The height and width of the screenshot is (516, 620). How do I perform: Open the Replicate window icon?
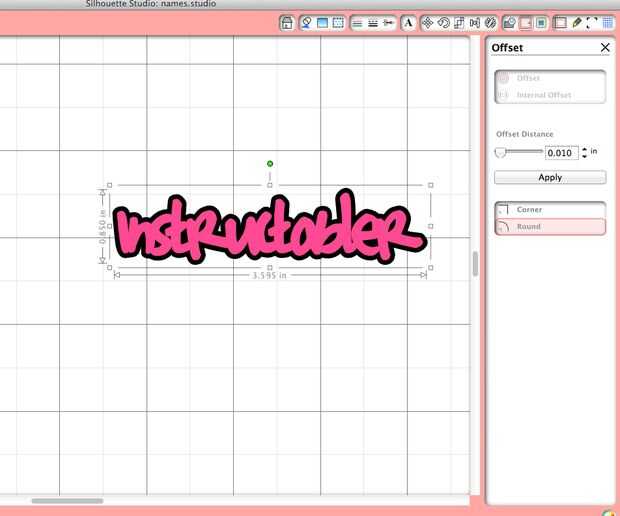[491, 23]
